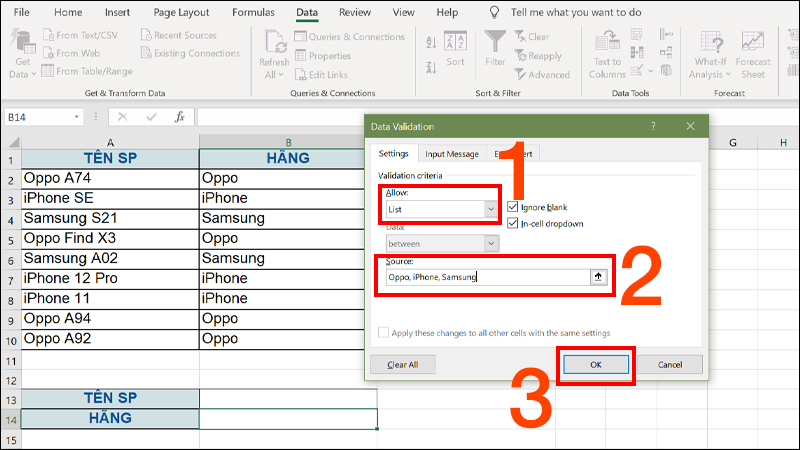Select the Settings tab in dialog
Screen dimensions: 800x450
tap(393, 154)
